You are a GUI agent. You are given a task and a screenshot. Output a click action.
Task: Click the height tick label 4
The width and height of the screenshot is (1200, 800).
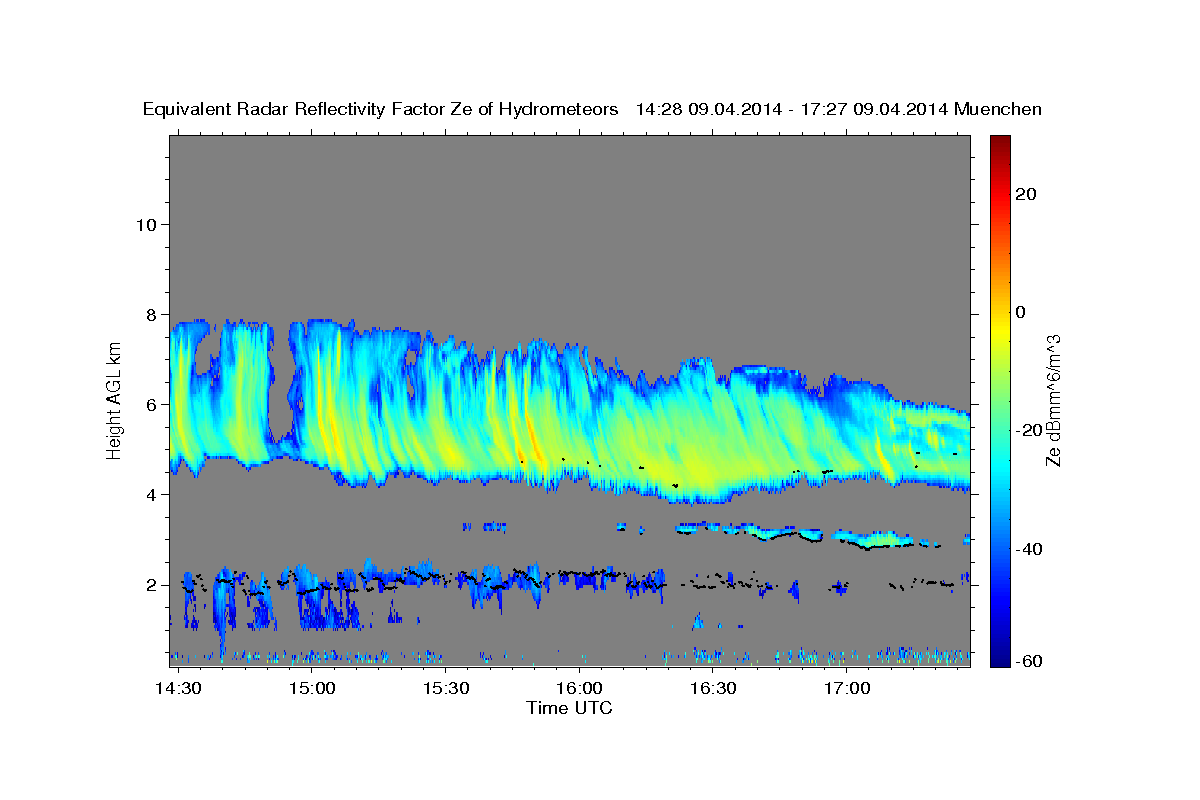152,495
